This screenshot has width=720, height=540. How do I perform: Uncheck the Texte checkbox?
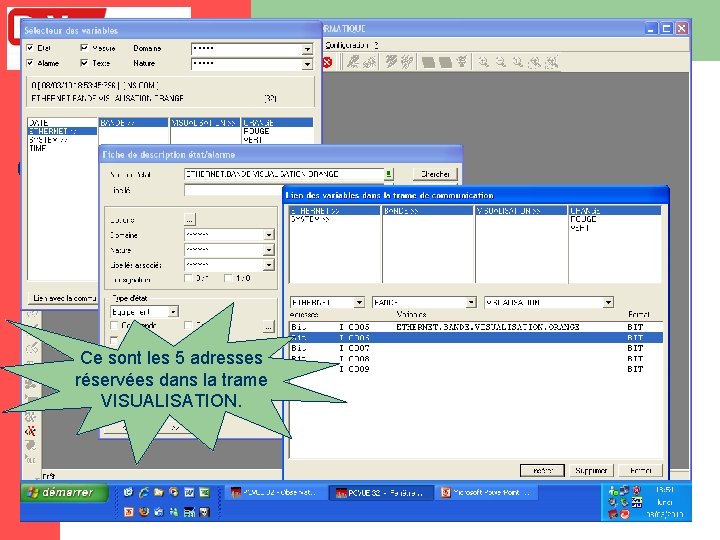84,63
